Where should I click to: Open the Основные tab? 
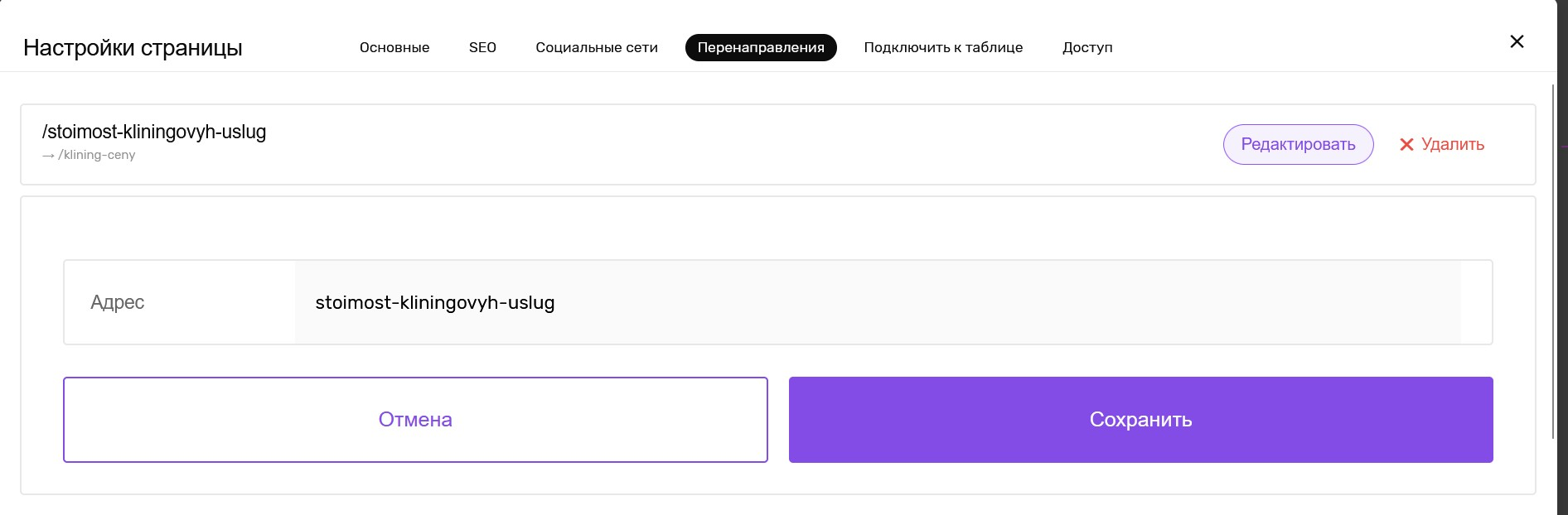tap(394, 47)
